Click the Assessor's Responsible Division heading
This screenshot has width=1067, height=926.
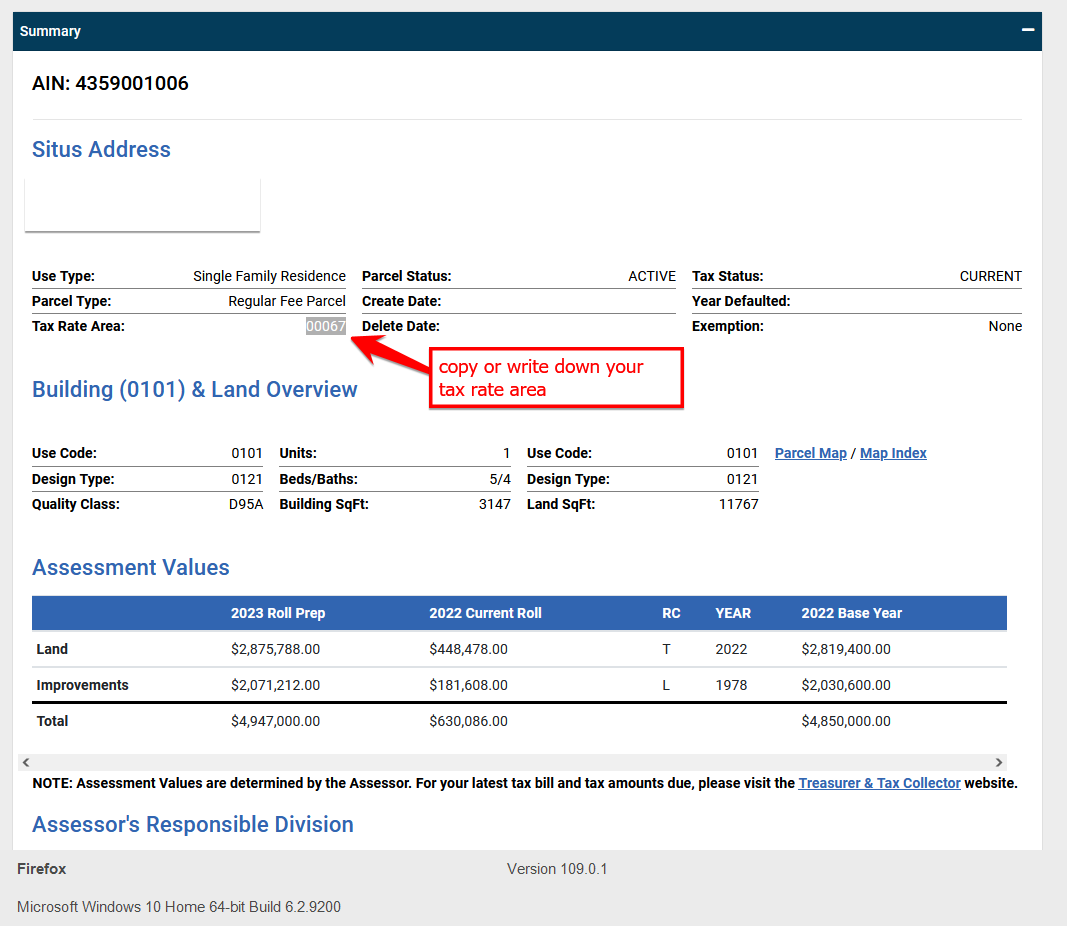(193, 824)
